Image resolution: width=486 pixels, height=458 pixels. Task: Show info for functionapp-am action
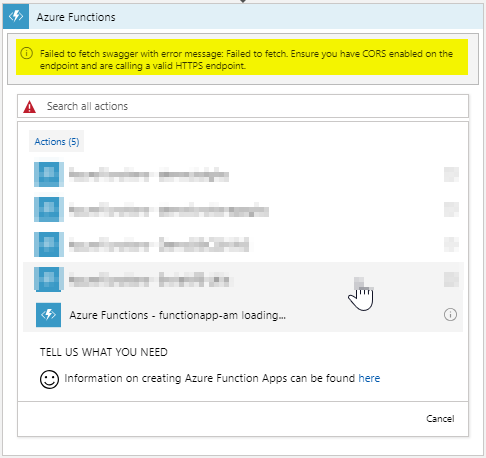[x=450, y=315]
